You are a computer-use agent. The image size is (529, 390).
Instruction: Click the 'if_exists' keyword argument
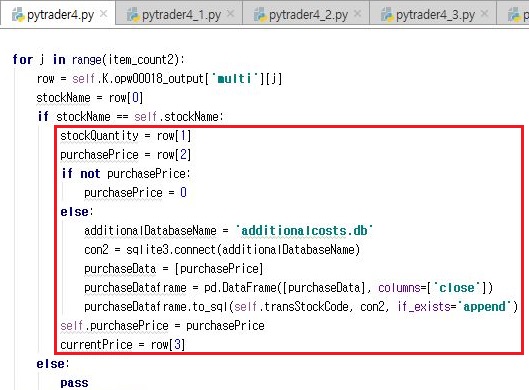424,307
